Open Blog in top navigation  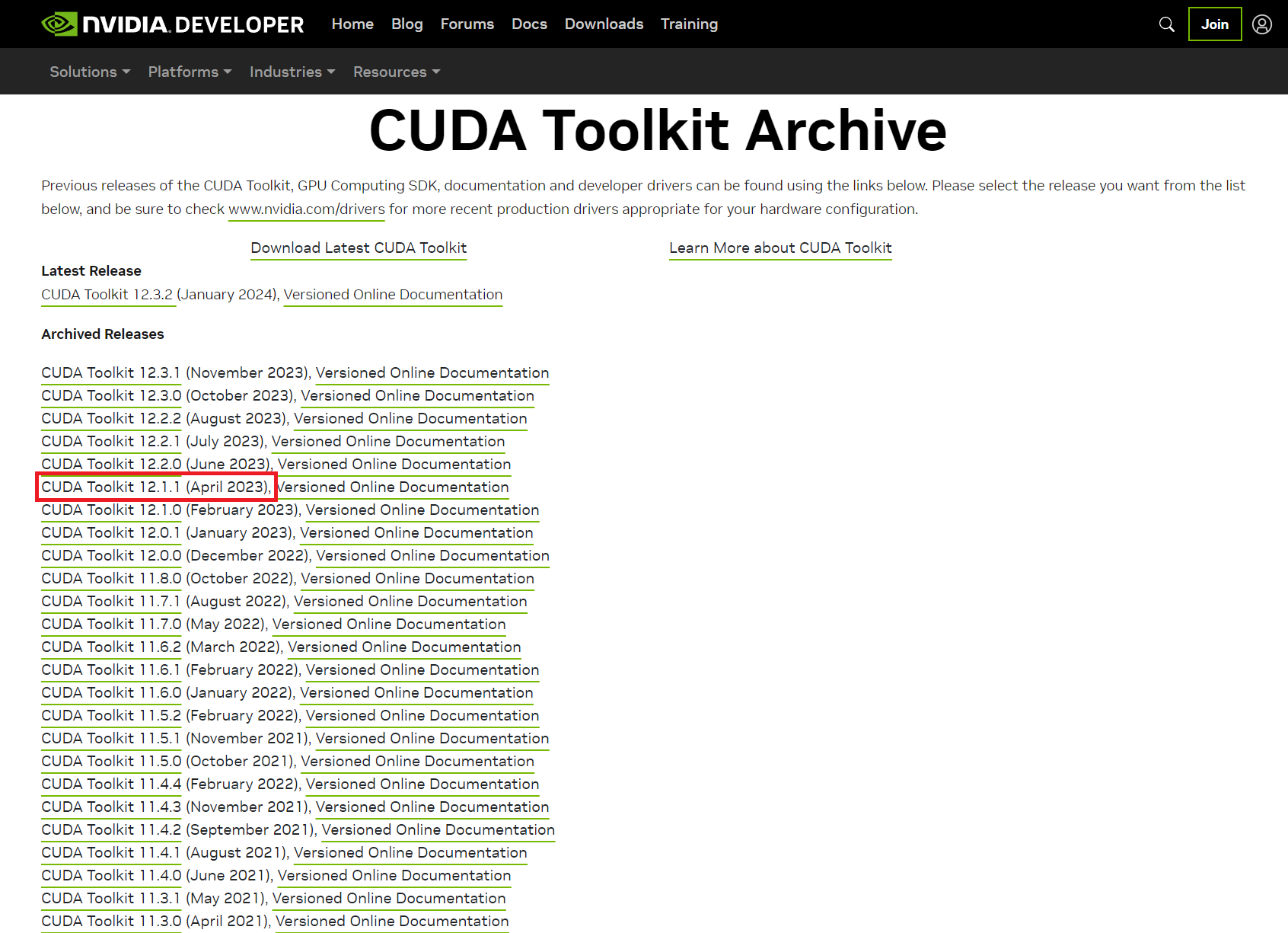(407, 24)
